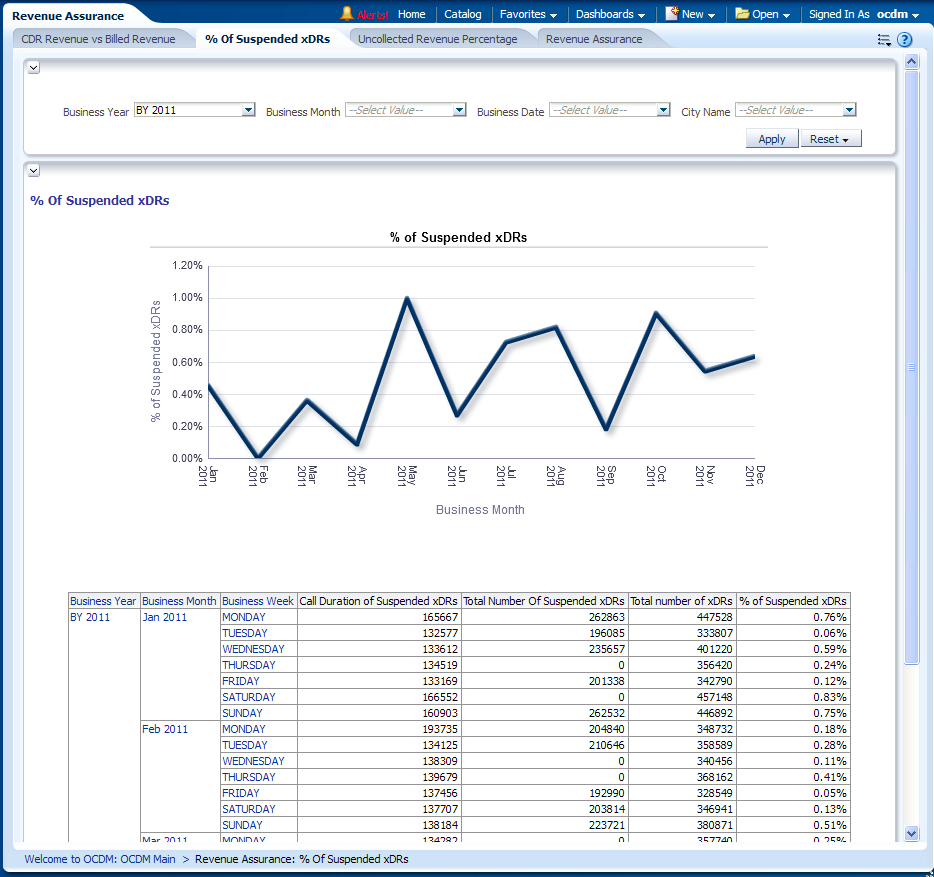The image size is (934, 877).
Task: Click the New document icon
Action: [672, 14]
